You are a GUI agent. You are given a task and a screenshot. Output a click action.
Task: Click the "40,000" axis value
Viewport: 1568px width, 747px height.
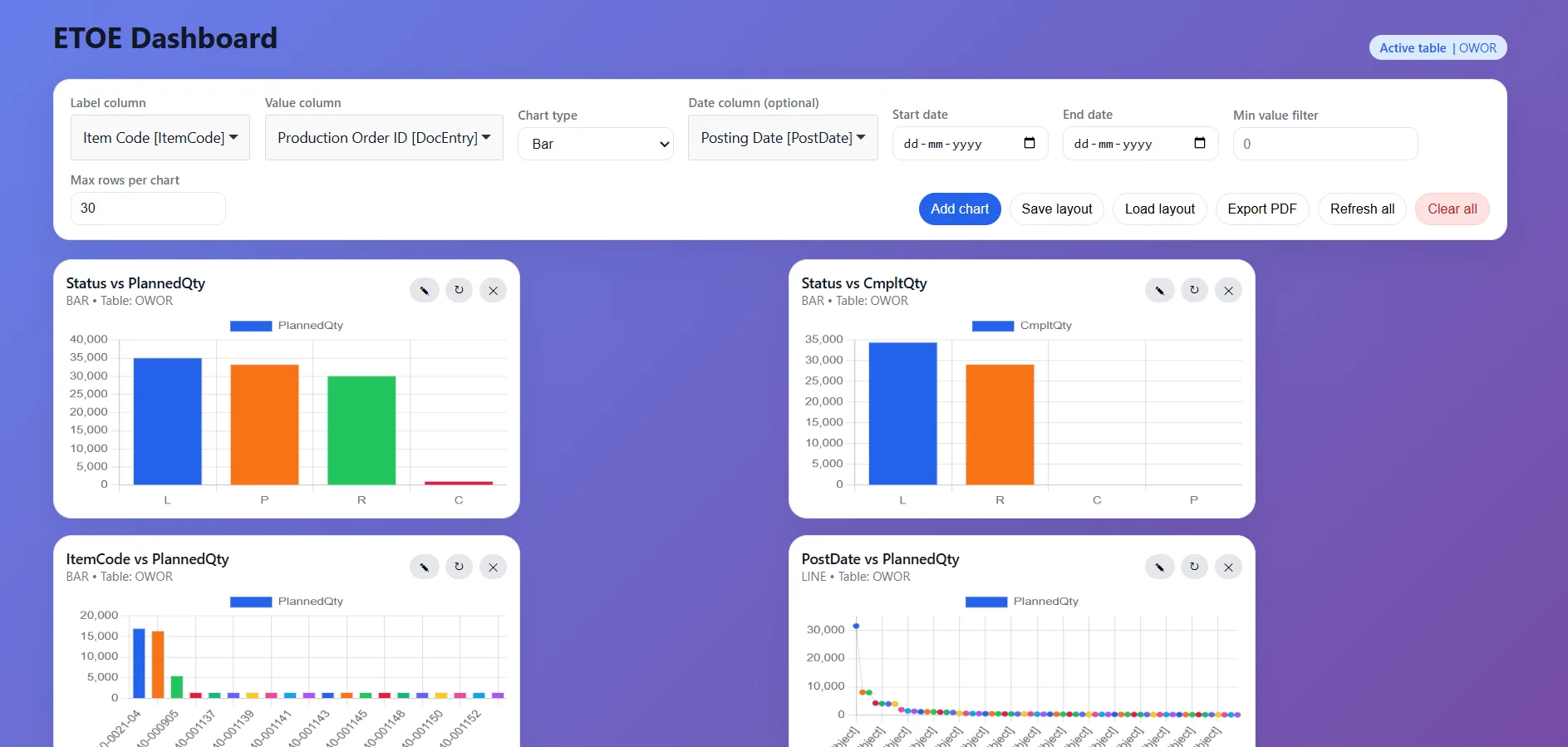[89, 339]
